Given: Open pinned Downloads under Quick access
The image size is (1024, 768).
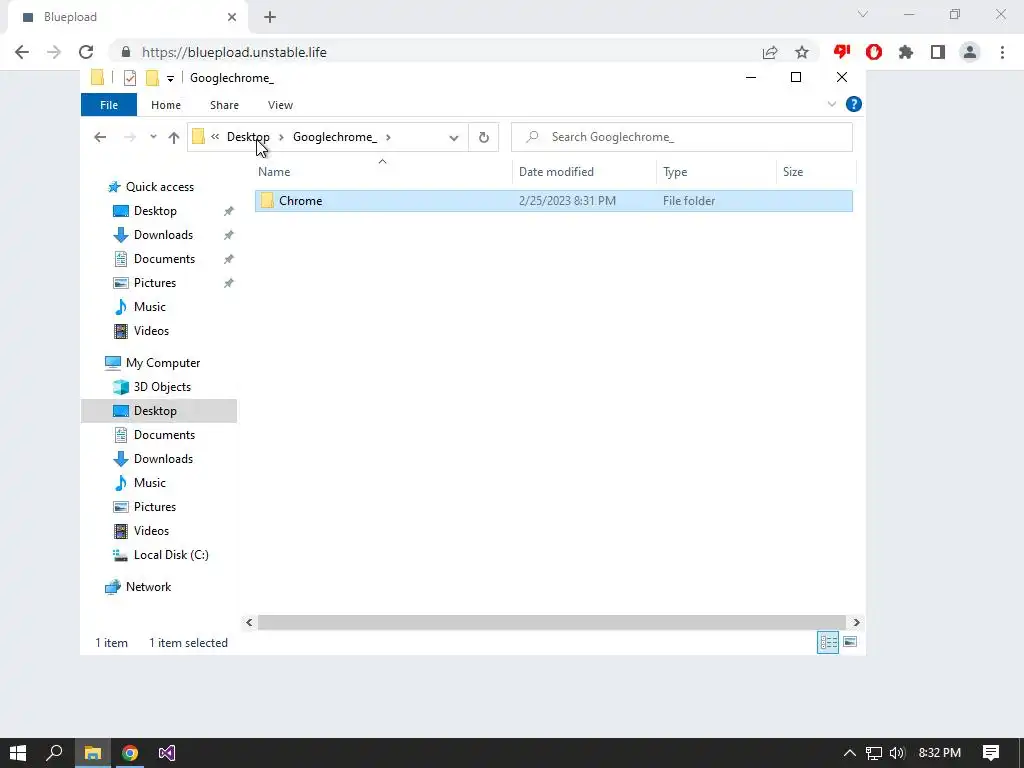Looking at the screenshot, I should pyautogui.click(x=163, y=235).
